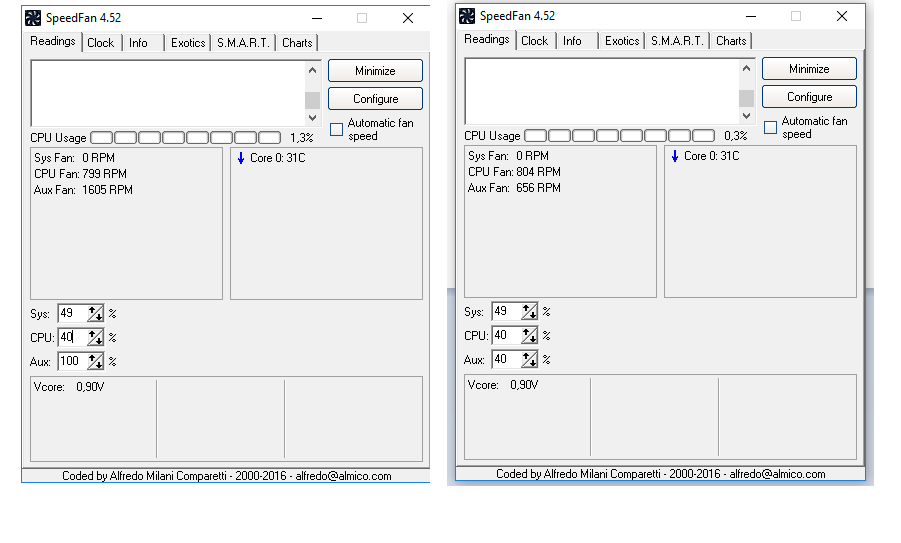Click log text area in right window

pos(602,91)
